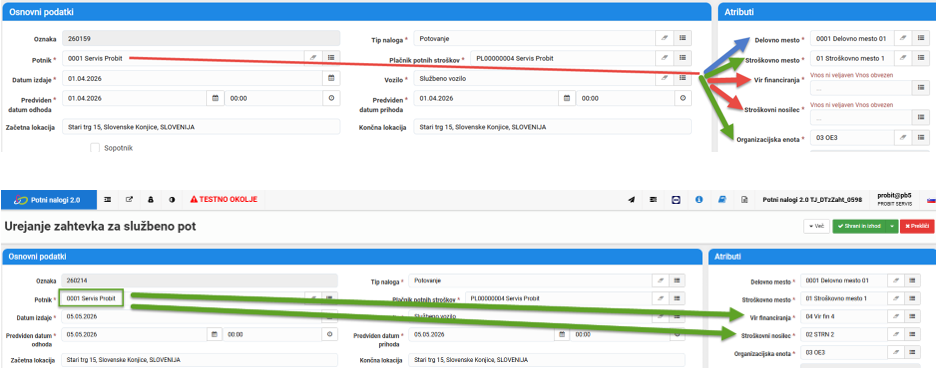
Task: Open Plačnik potnih stroškov lookup, form 260214
Action: tap(676, 298)
